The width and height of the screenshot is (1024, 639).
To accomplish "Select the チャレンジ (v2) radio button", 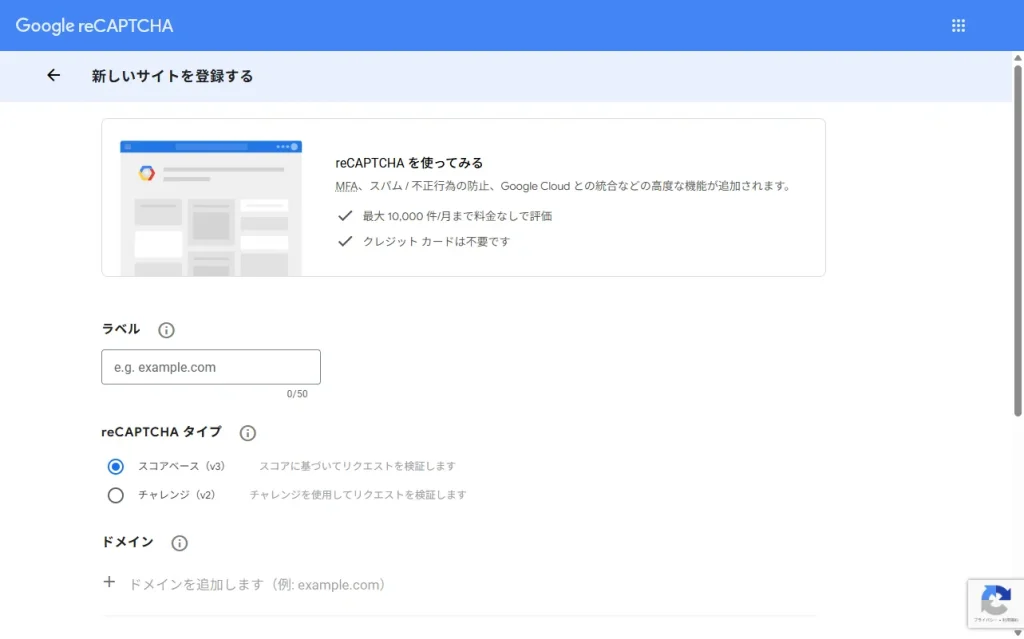I will tap(116, 495).
